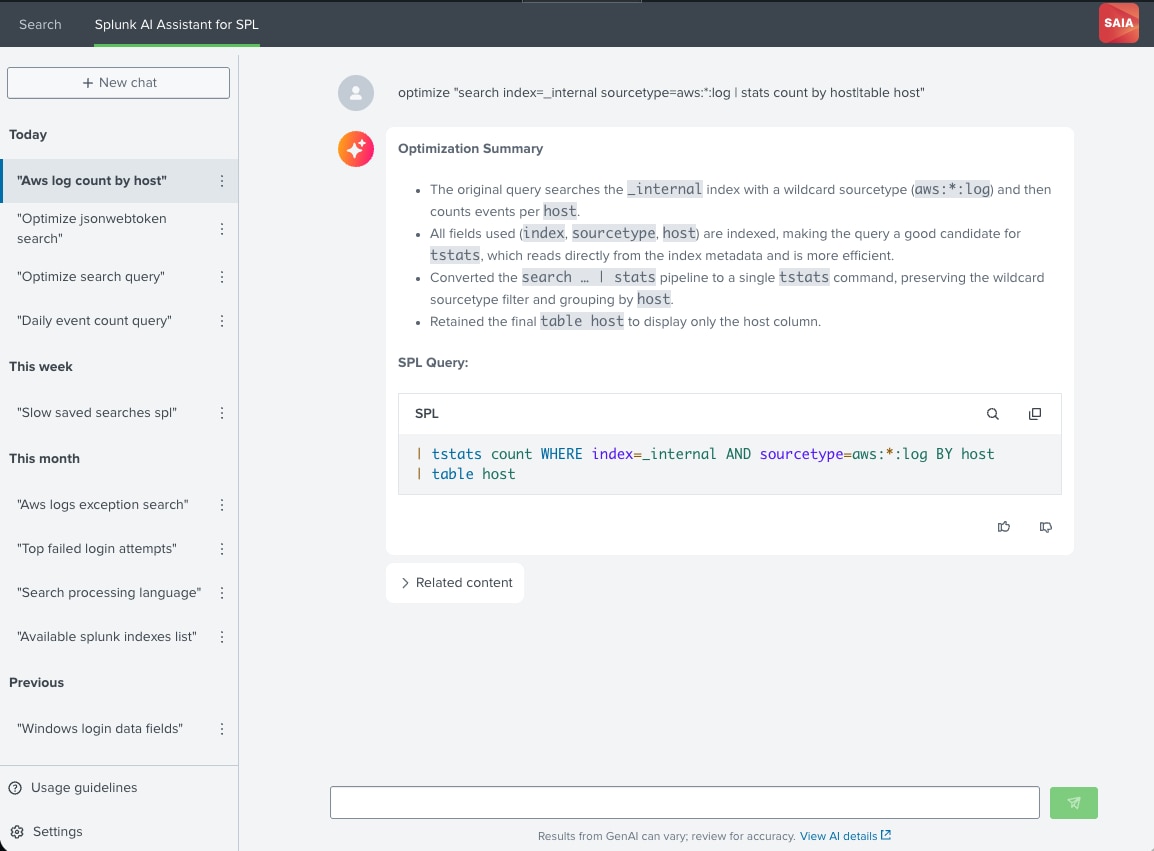Copy the SPL query using copy icon
This screenshot has height=851, width=1154.
pyautogui.click(x=1035, y=414)
